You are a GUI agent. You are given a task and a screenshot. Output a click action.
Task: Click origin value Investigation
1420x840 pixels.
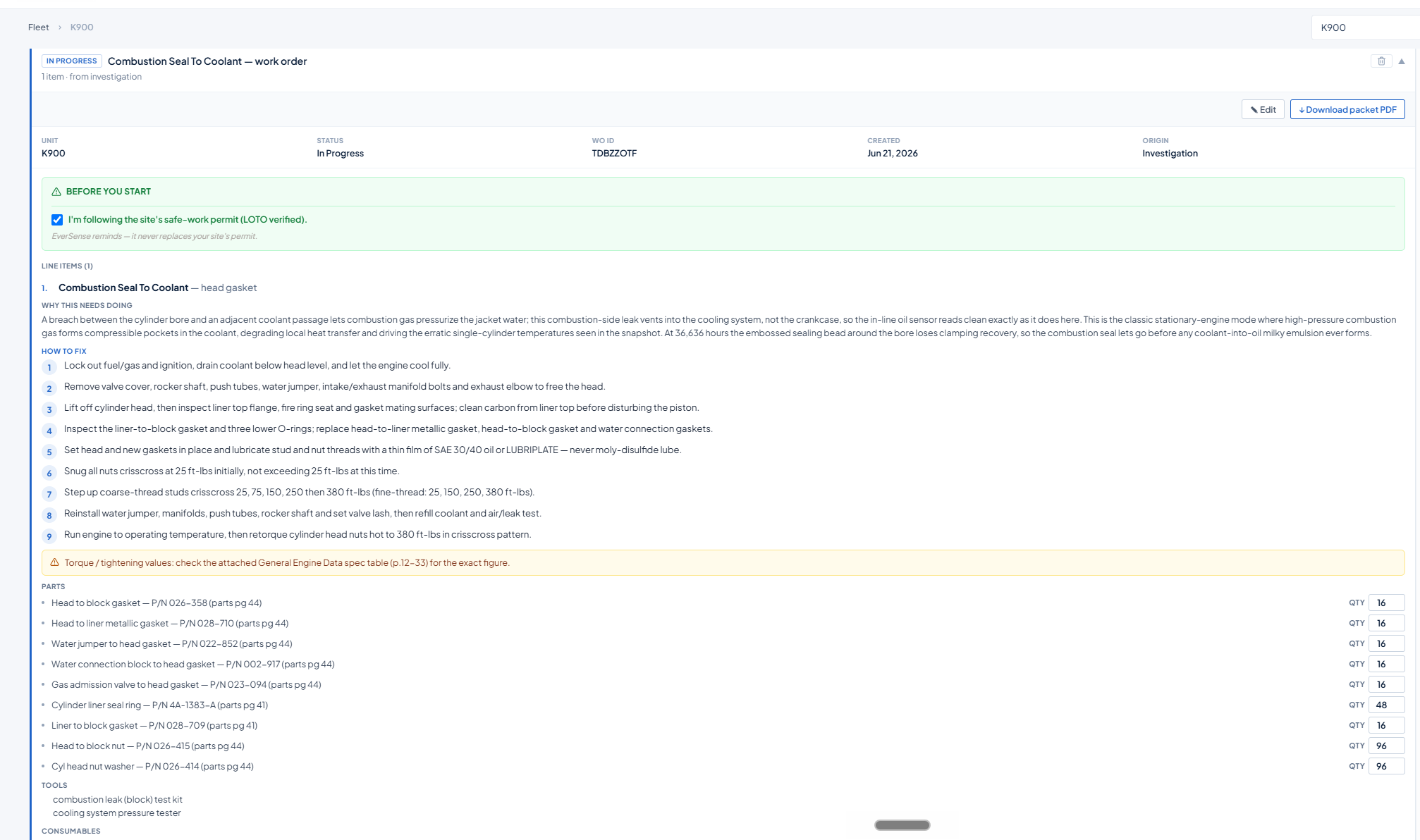[1170, 153]
